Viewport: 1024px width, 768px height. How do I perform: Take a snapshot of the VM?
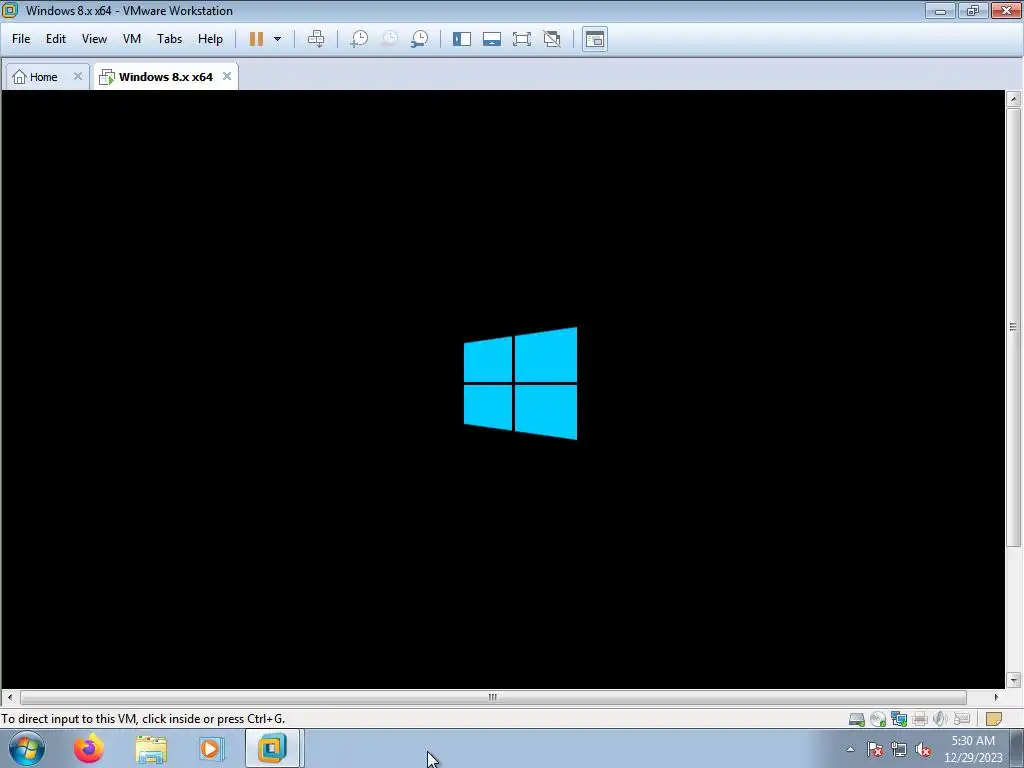(359, 39)
